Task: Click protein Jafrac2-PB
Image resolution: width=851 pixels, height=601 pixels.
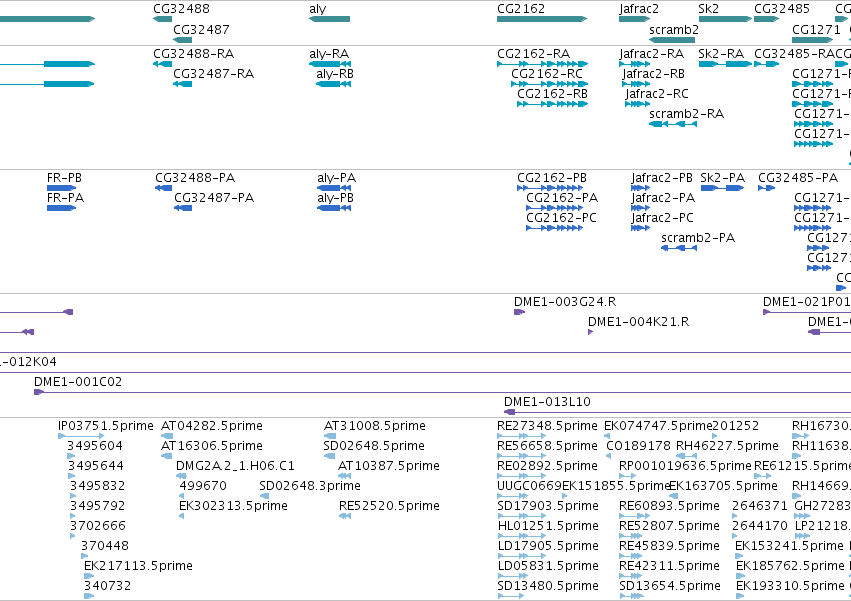Action: 662,178
